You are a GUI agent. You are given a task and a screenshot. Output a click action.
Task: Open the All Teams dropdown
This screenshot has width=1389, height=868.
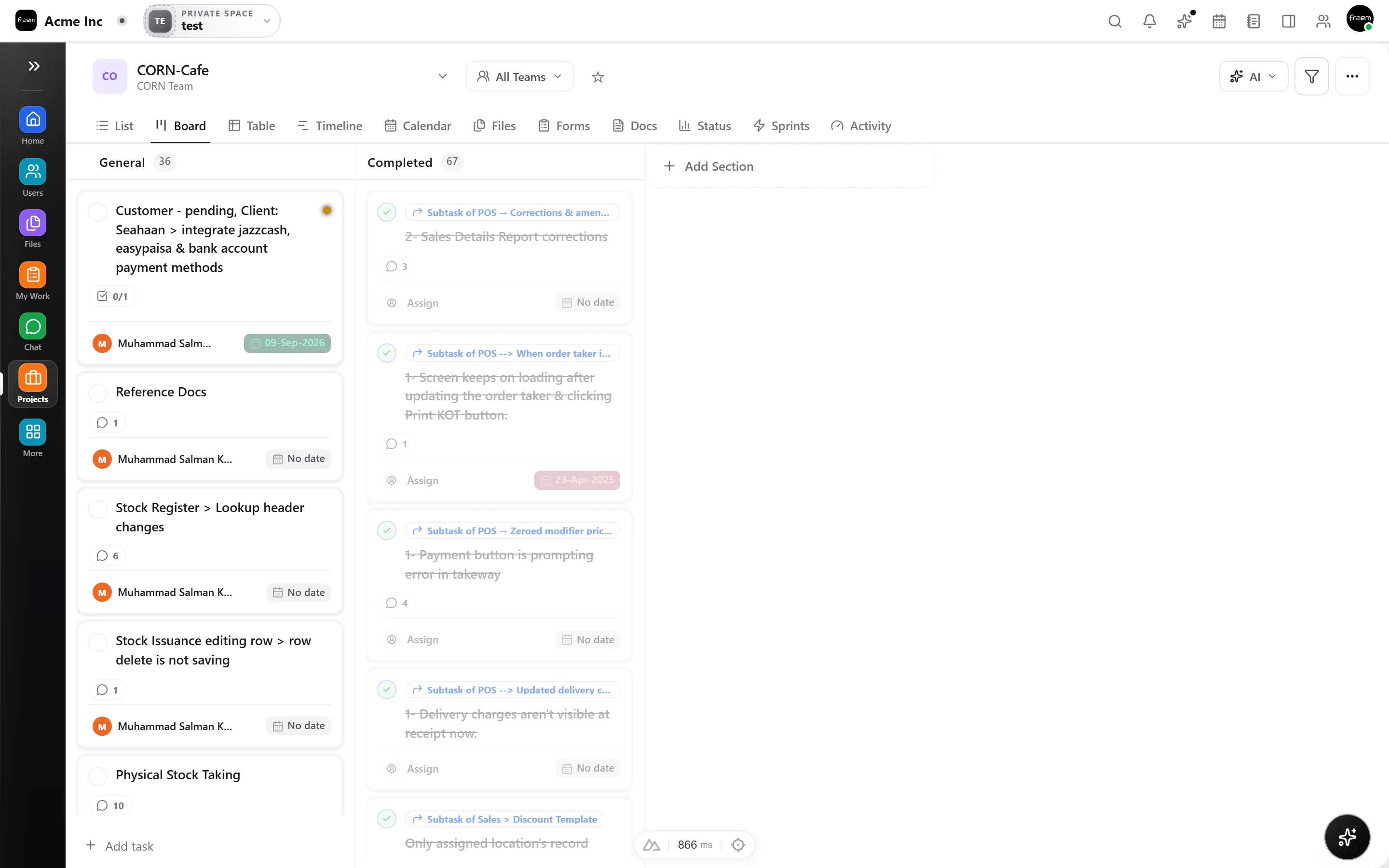[x=519, y=76]
